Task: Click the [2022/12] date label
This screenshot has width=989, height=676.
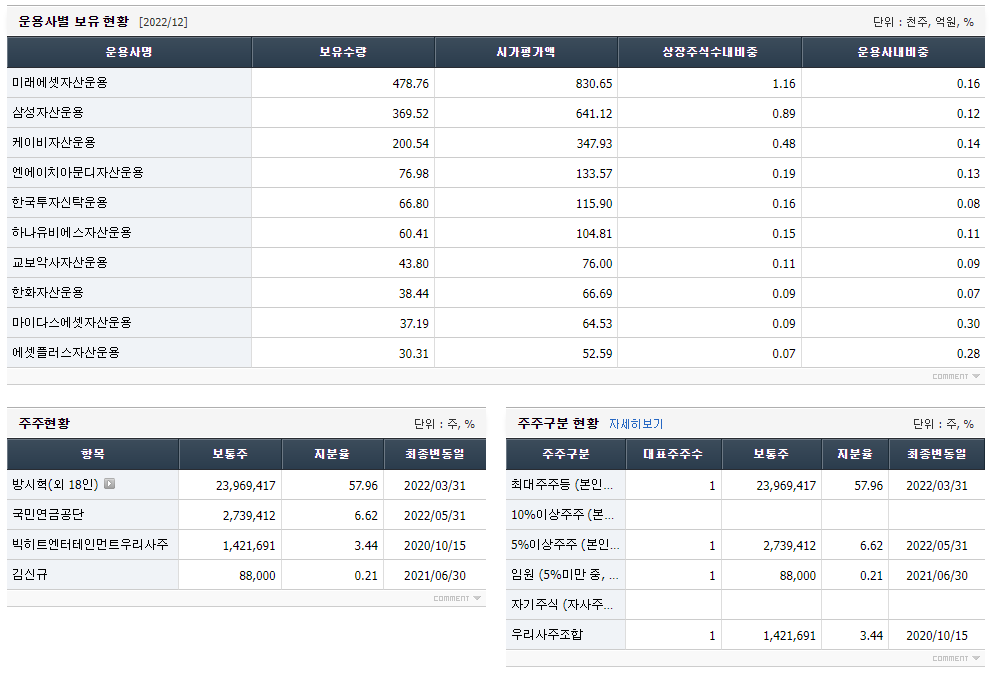Action: [163, 22]
